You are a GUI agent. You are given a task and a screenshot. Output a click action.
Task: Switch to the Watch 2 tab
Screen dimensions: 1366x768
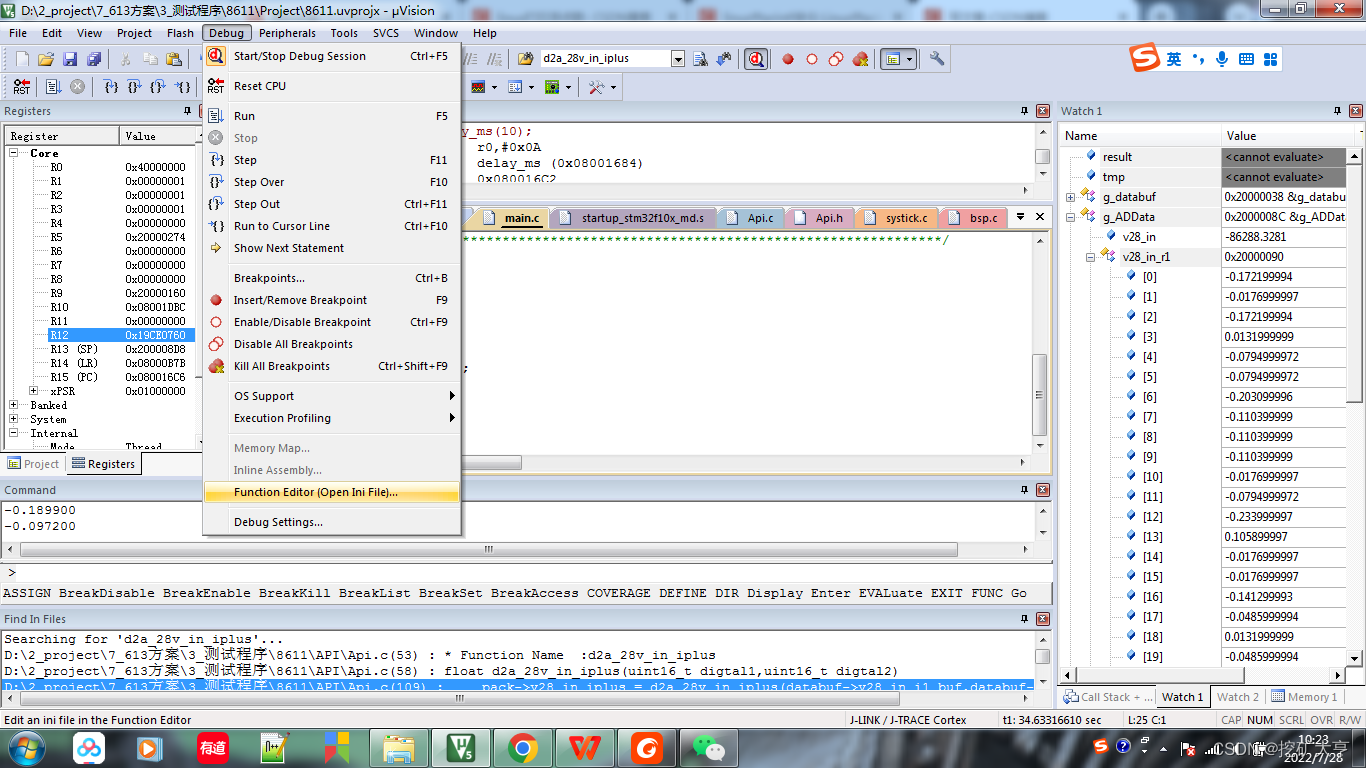1237,697
